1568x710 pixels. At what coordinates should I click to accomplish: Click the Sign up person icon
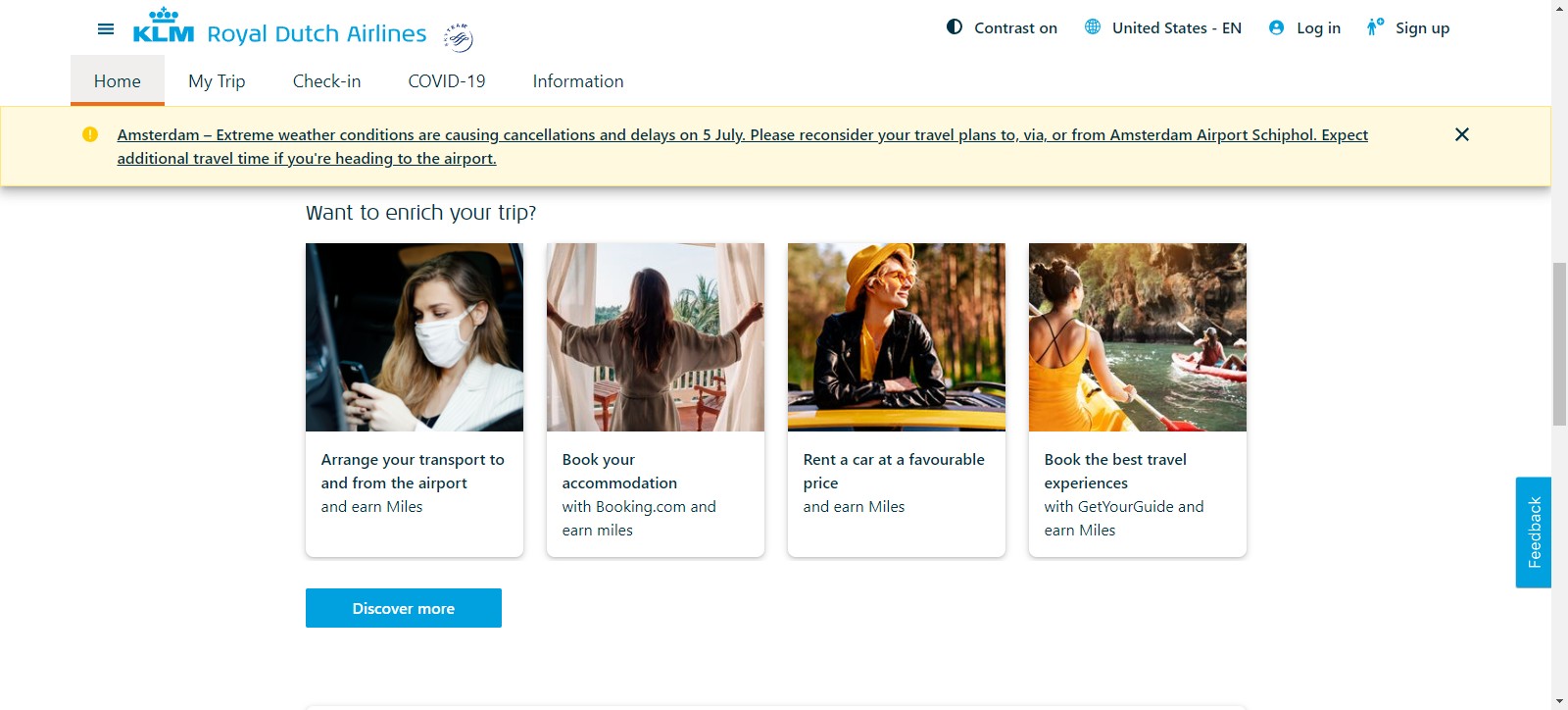click(1375, 27)
